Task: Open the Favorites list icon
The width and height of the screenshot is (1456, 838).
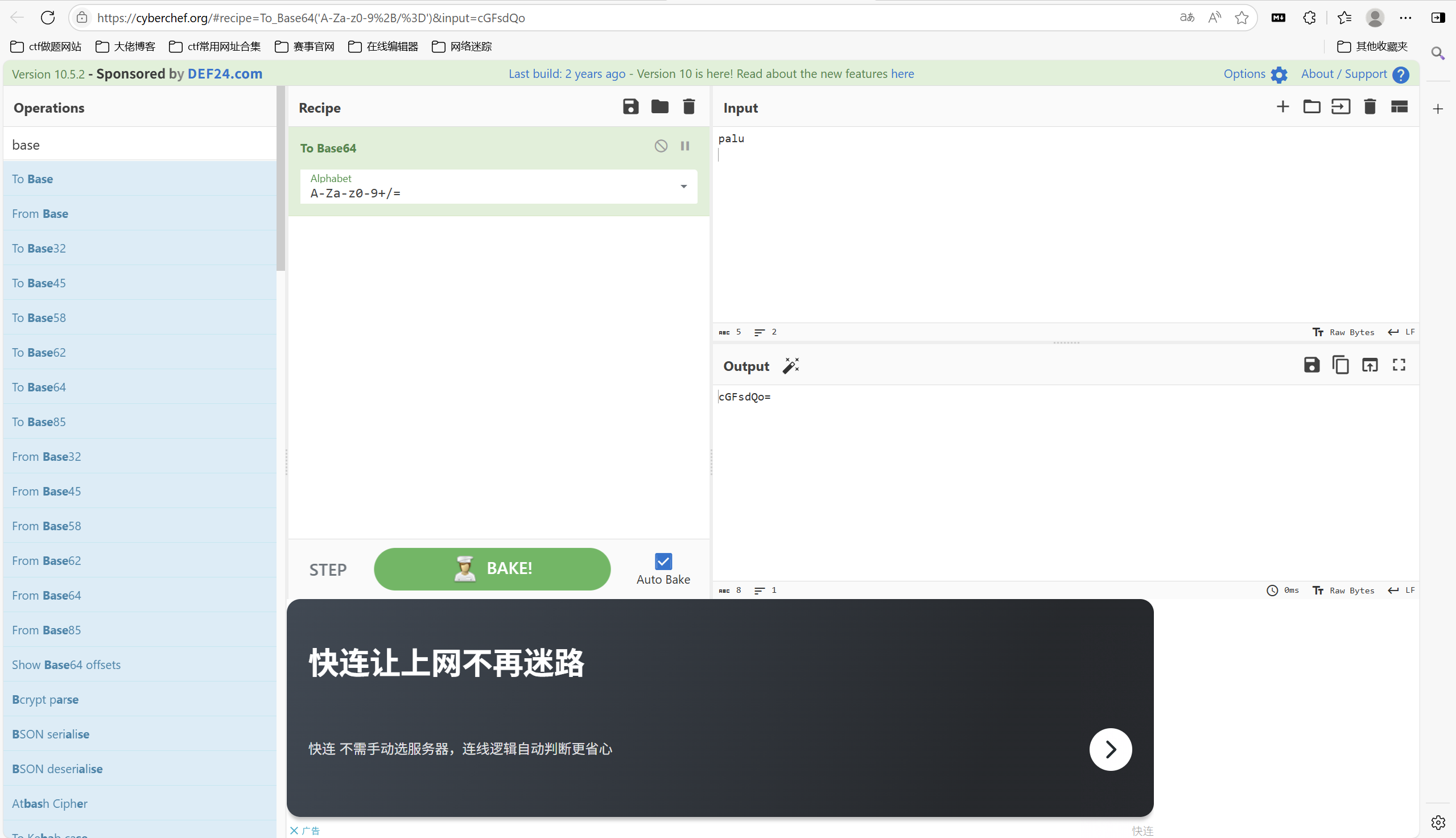Action: click(x=1344, y=18)
